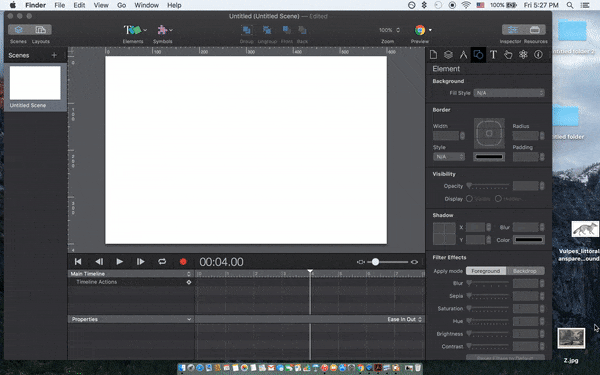Open the Symbols menu
600x375 pixels.
click(x=165, y=30)
